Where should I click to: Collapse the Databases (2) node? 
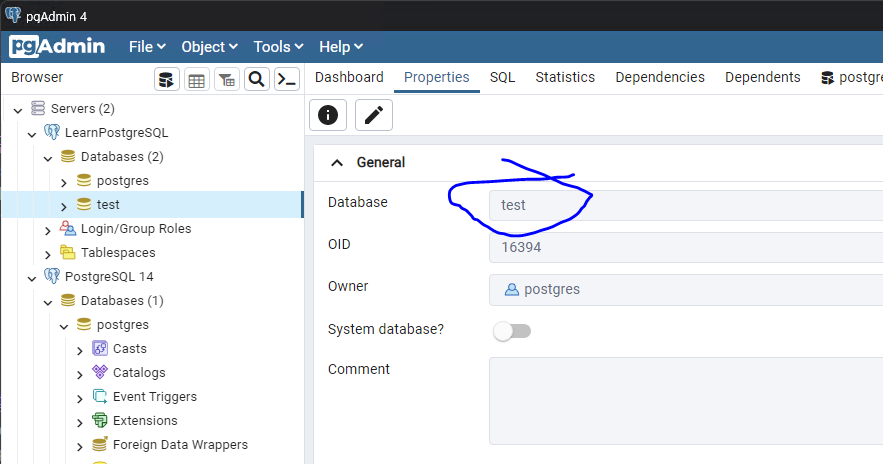coord(48,158)
